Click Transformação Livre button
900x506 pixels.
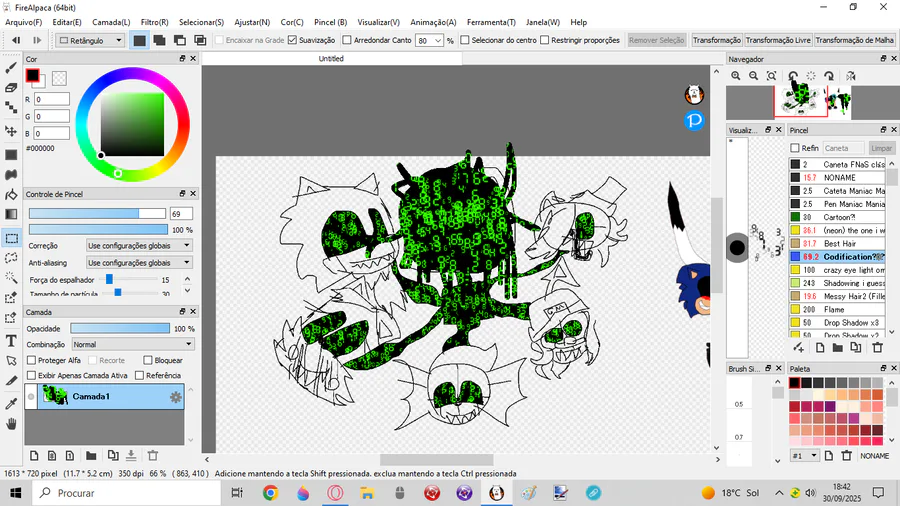point(778,40)
